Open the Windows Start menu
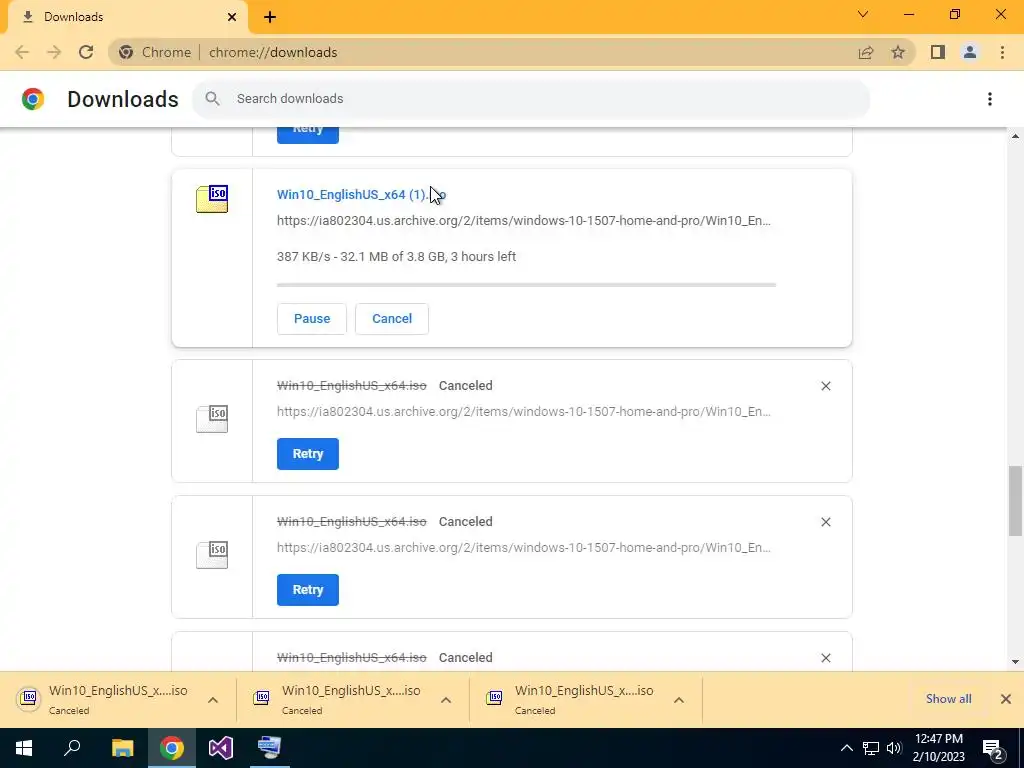1024x768 pixels. 24,748
